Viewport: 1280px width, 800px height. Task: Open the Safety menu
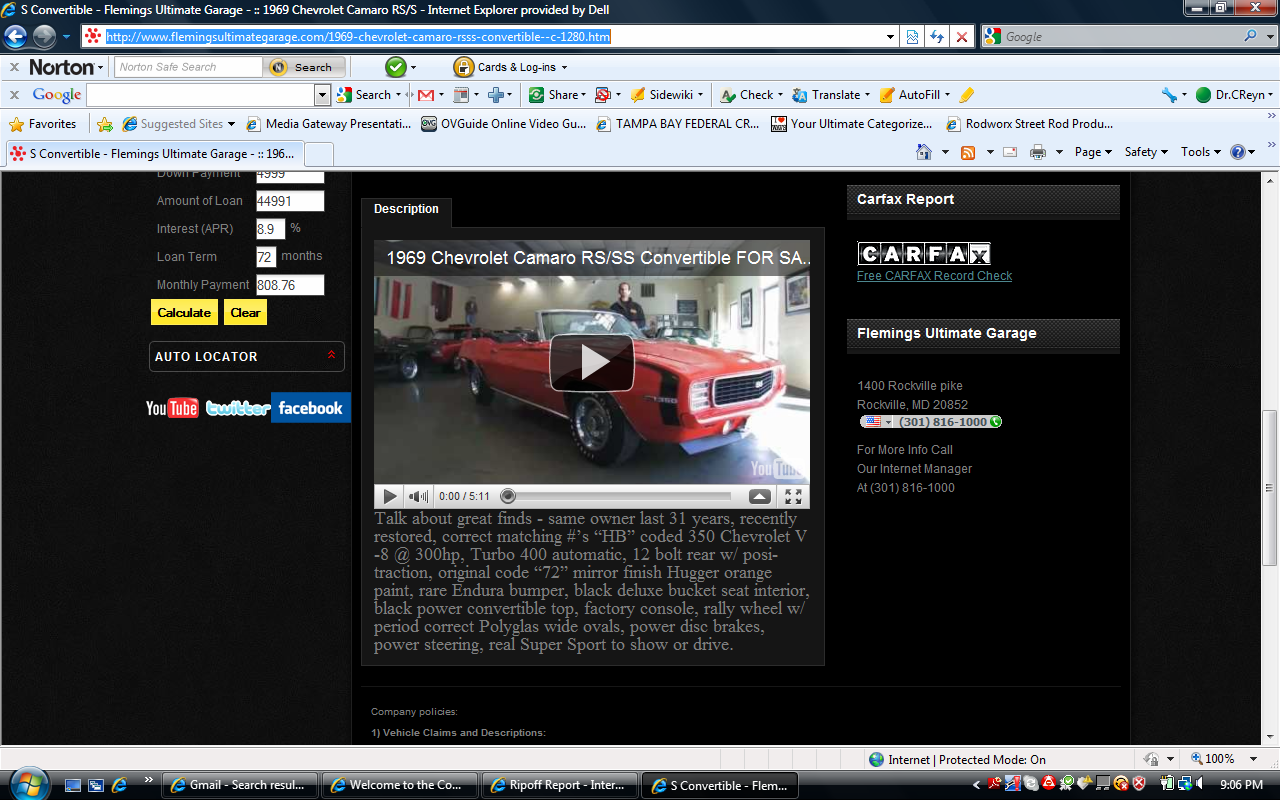(1146, 152)
